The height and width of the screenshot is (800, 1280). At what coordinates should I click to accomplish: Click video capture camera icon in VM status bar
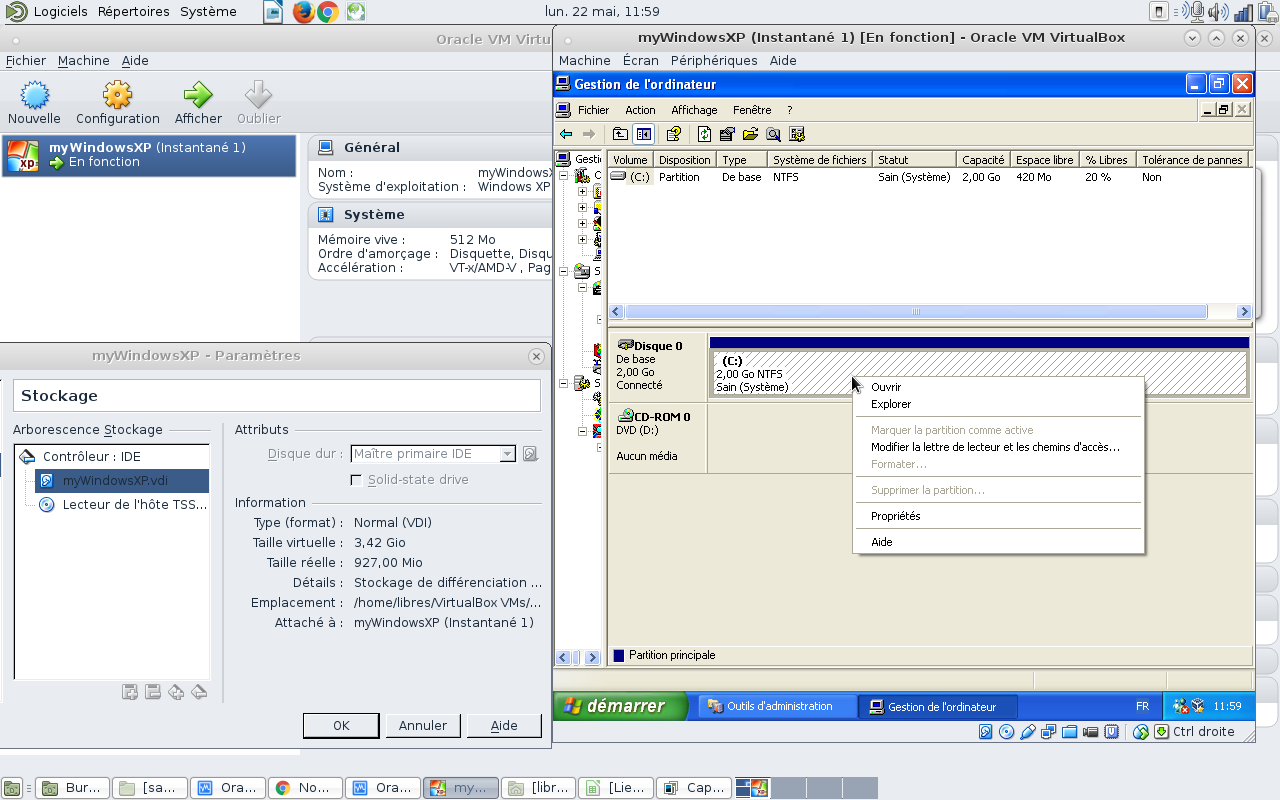point(1090,732)
